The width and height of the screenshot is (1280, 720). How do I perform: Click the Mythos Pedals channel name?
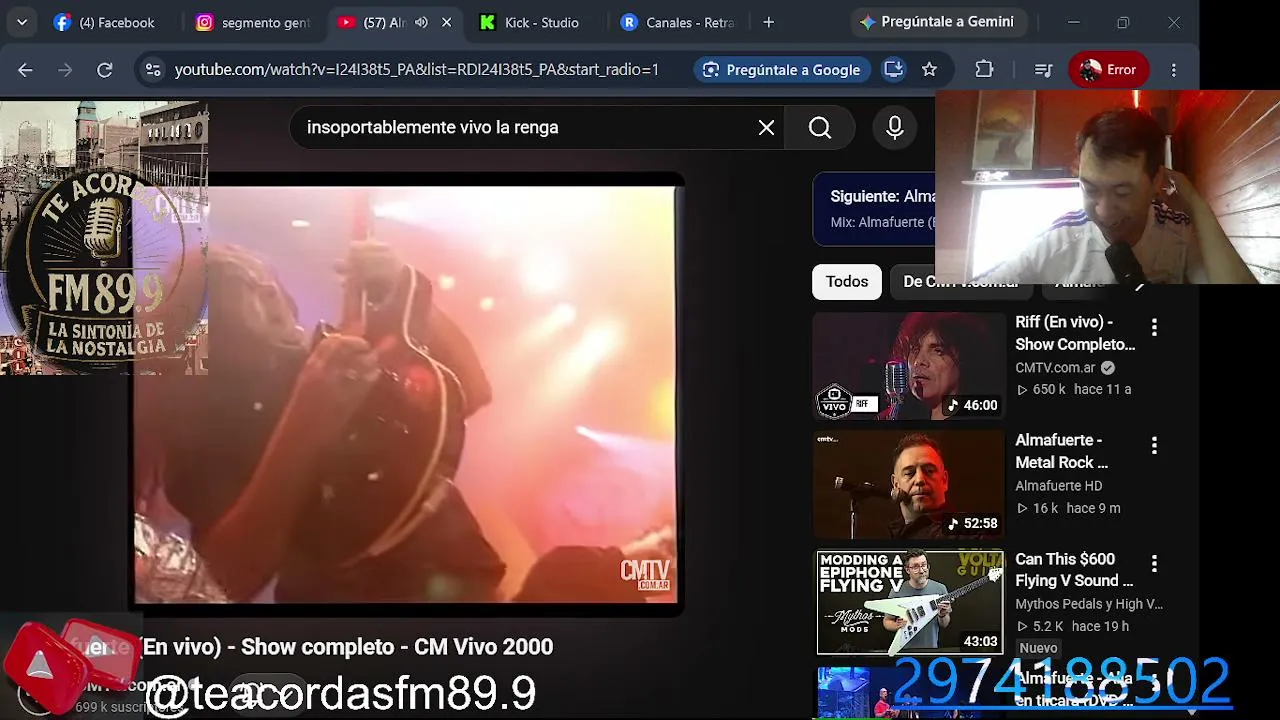[x=1089, y=604]
